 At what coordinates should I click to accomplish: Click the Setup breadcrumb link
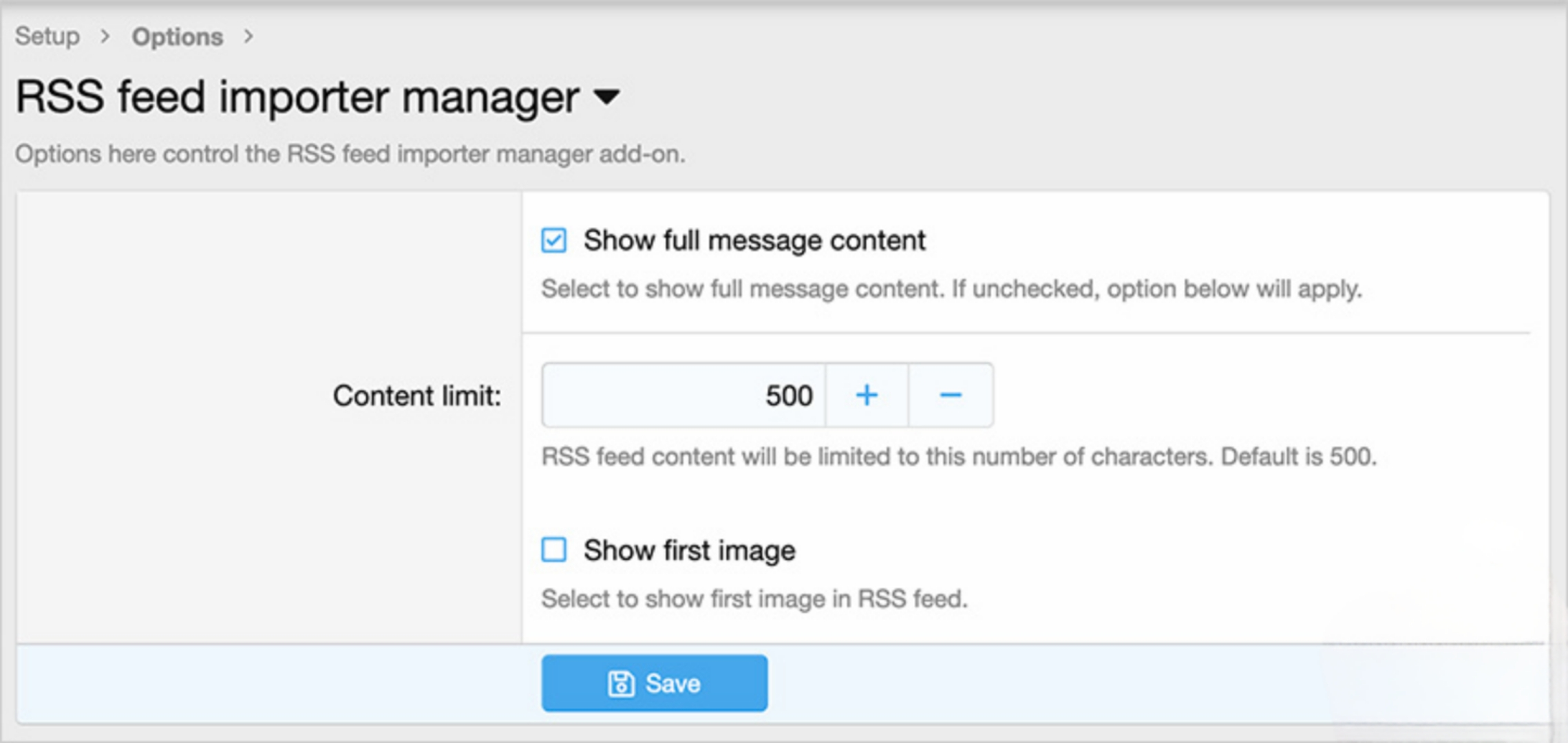[x=47, y=36]
